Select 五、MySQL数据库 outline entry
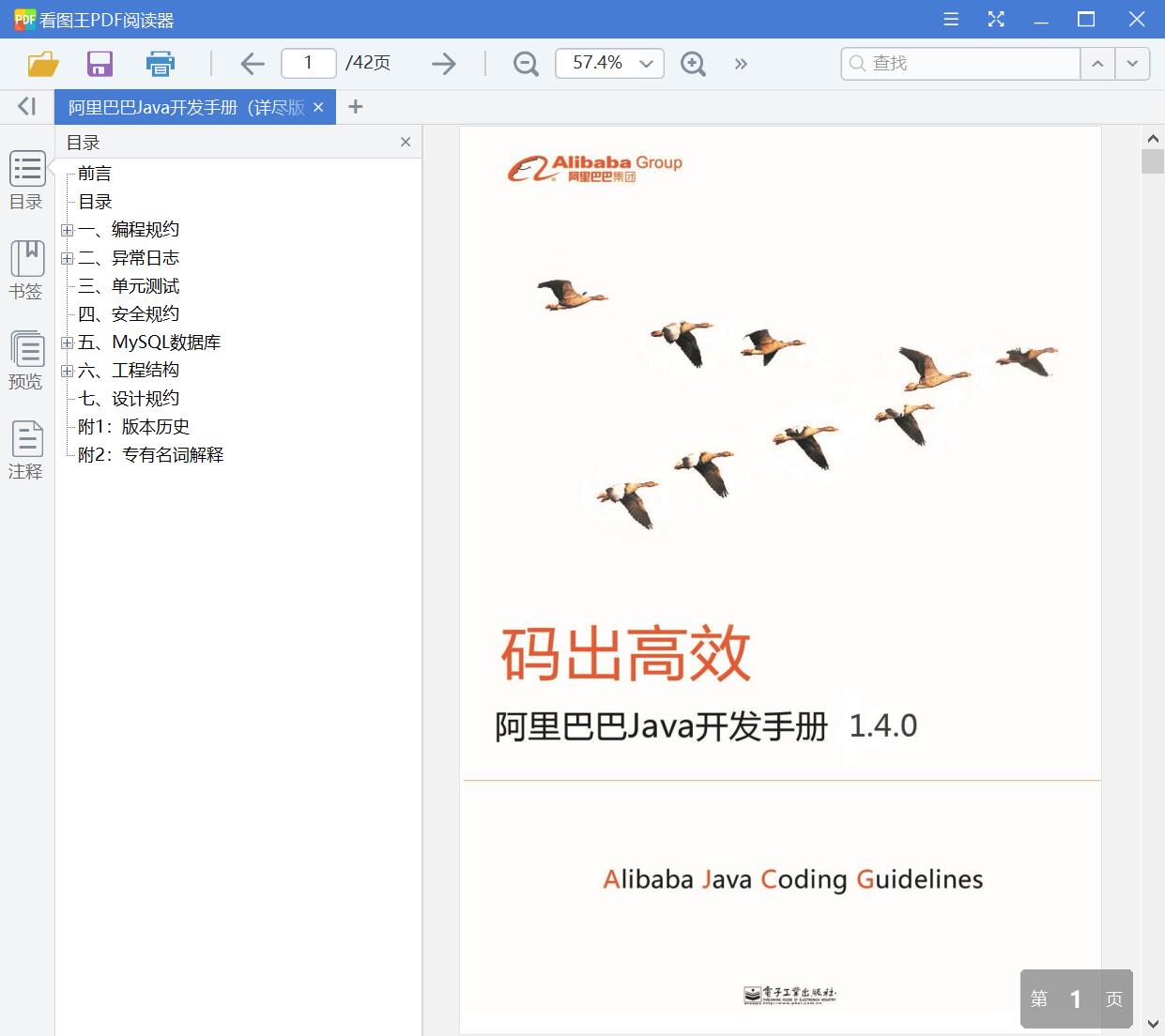 tap(149, 343)
